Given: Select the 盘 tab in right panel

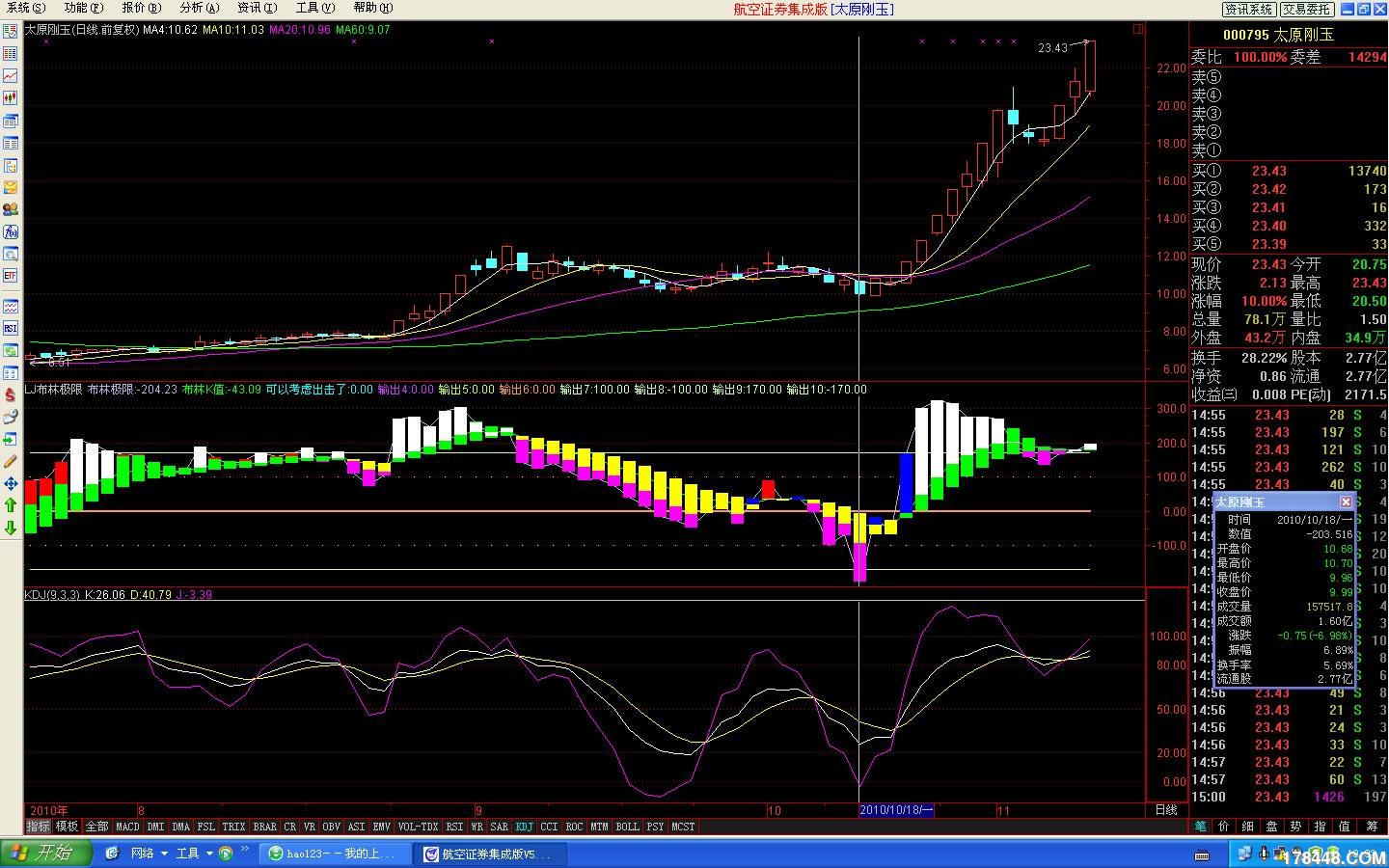Looking at the screenshot, I should coord(1272,826).
